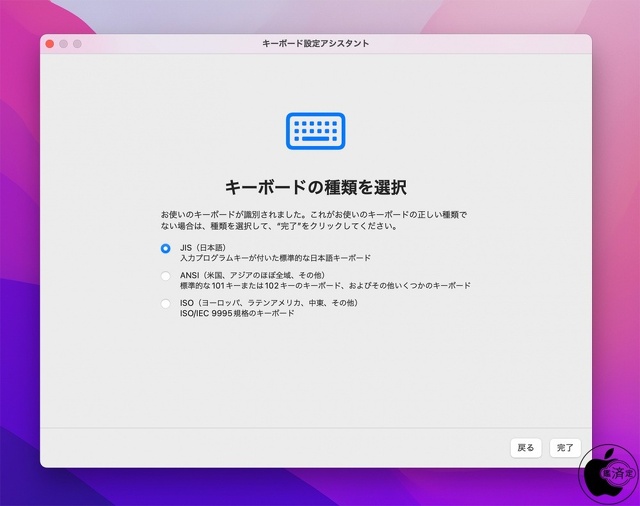Finish setup with the 完了 button
This screenshot has height=506, width=640.
[565, 447]
